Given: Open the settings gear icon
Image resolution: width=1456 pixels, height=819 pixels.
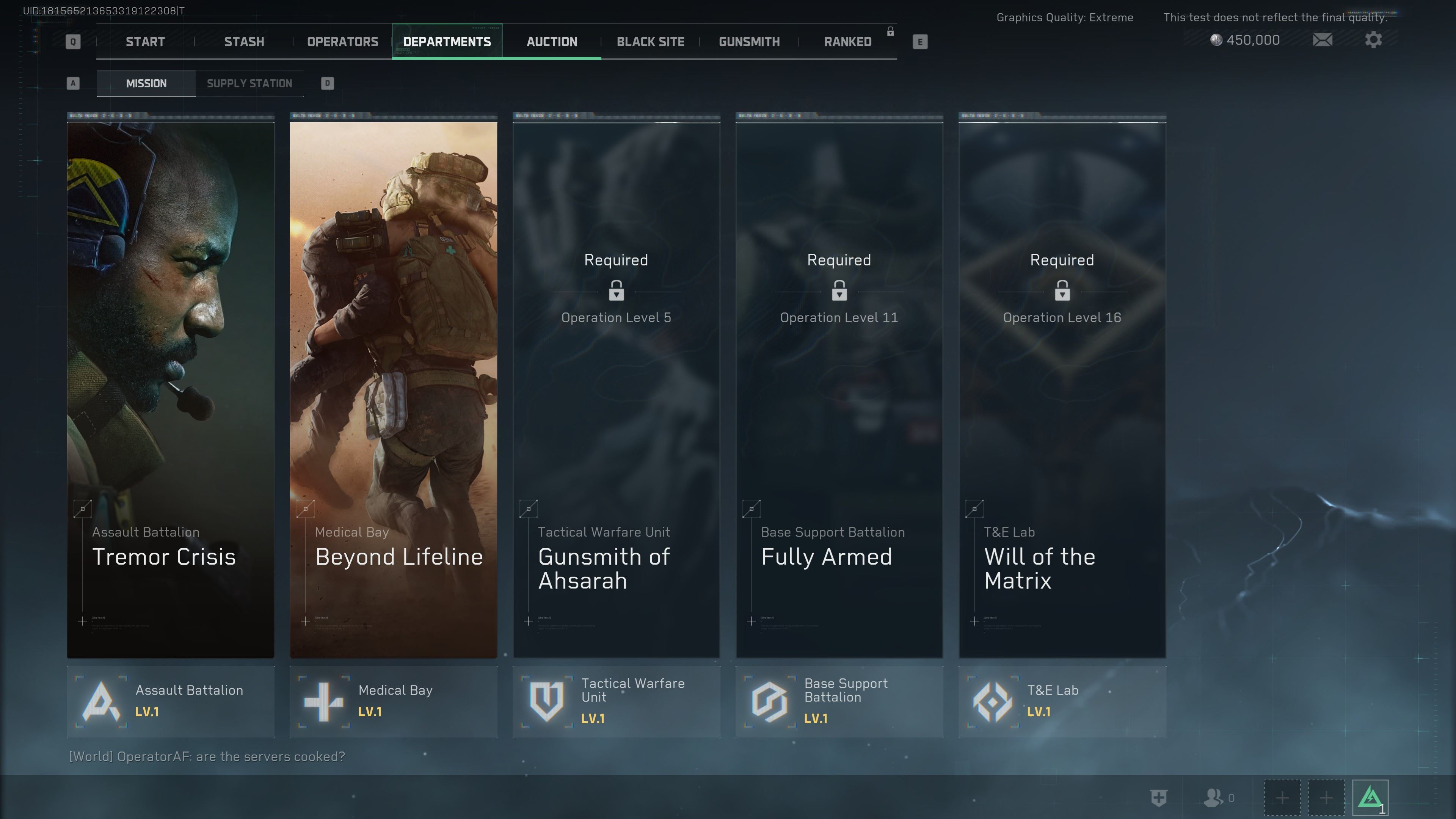Looking at the screenshot, I should (x=1373, y=39).
